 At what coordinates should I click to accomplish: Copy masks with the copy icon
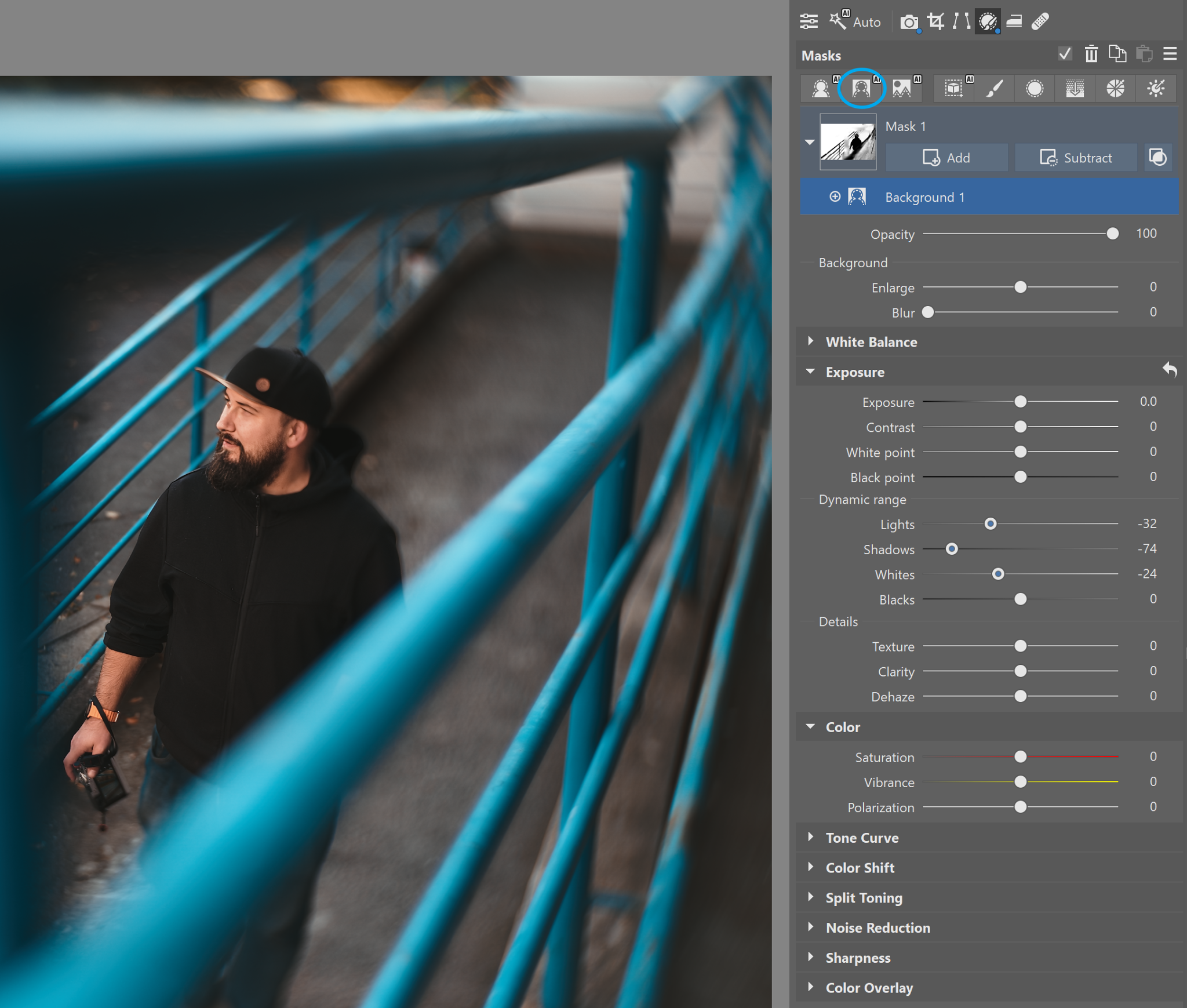(1117, 54)
